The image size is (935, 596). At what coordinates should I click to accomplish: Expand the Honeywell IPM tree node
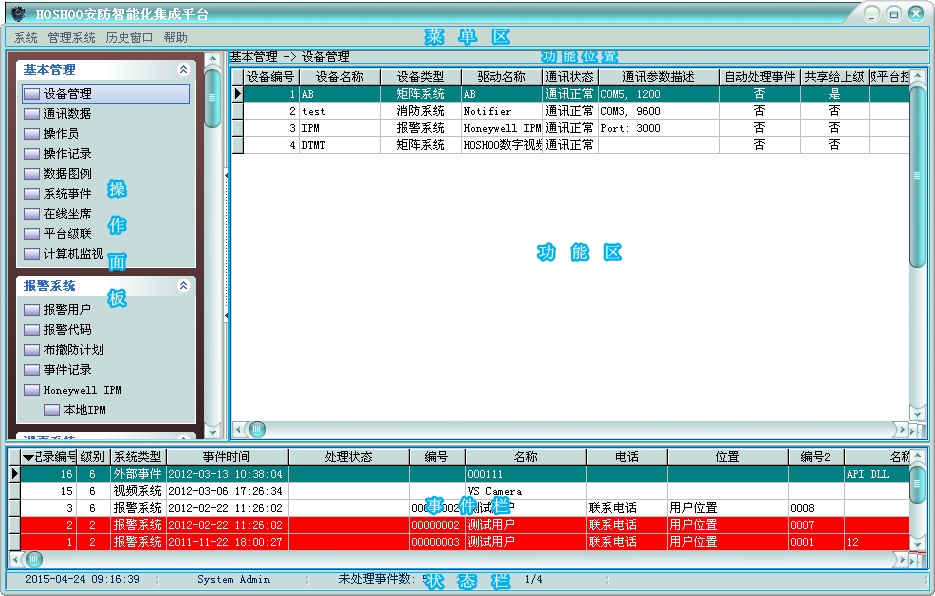pyautogui.click(x=32, y=390)
